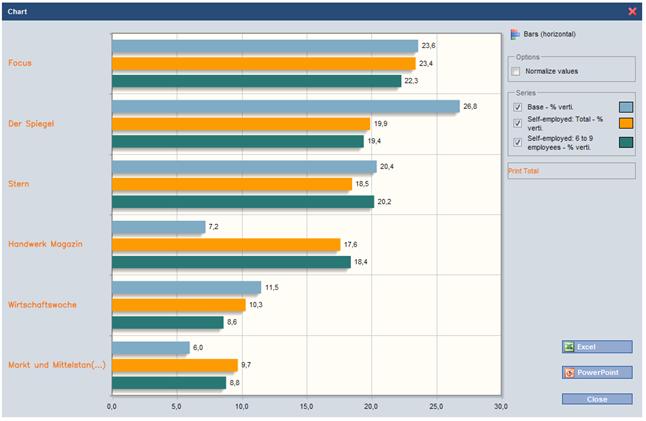
Task: Click the Markt und Mittelstan orange bar 9,7
Action: pyautogui.click(x=175, y=365)
